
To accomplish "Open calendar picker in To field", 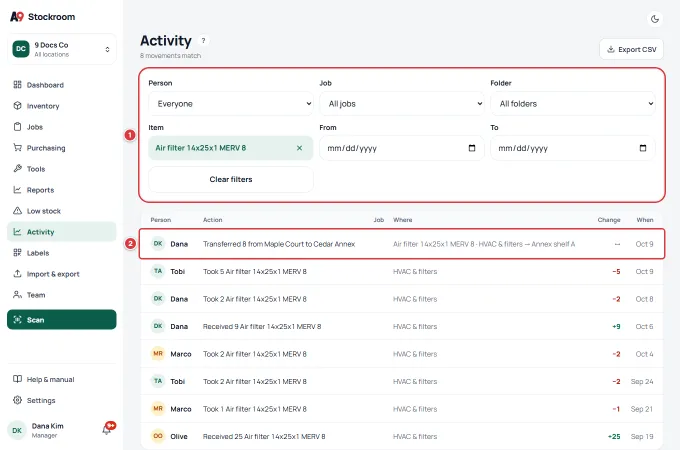I will [x=643, y=148].
